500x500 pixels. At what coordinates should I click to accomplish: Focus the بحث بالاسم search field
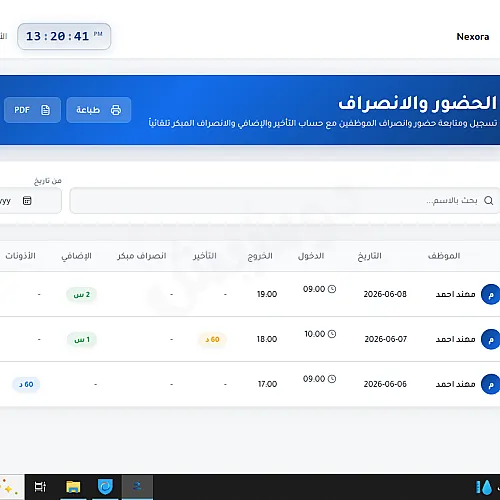pyautogui.click(x=284, y=200)
